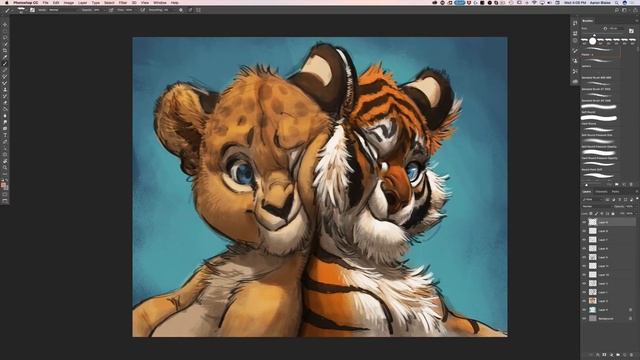Image resolution: width=640 pixels, height=360 pixels.
Task: Open the symmetry paint options butterfly icon
Action: 198,10
